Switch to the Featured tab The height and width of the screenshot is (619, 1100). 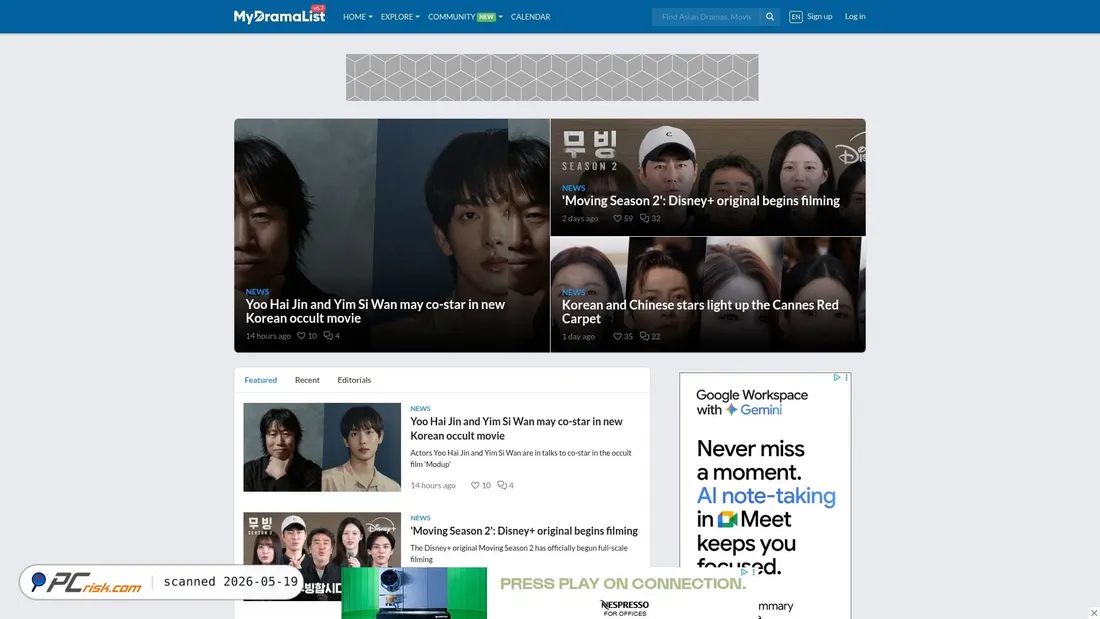(260, 380)
